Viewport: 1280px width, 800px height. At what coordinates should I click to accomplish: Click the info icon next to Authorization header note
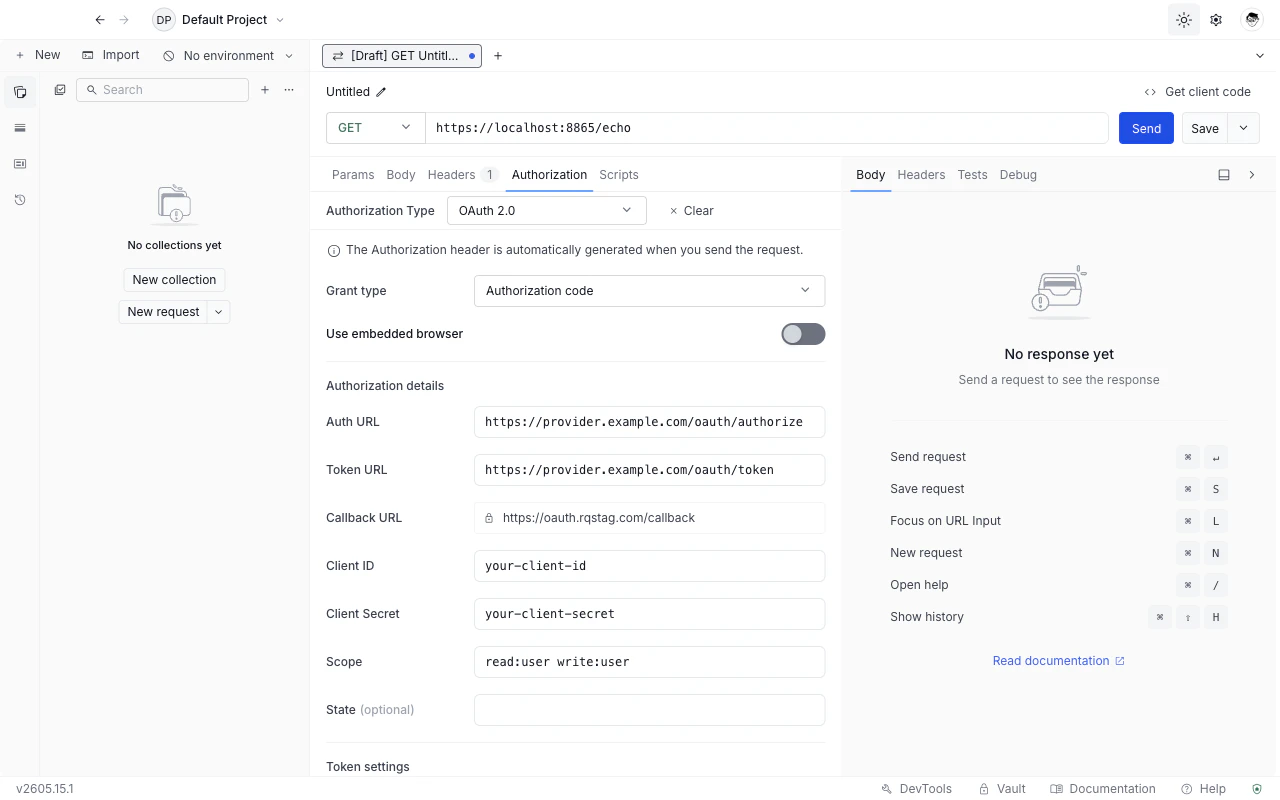coord(334,251)
